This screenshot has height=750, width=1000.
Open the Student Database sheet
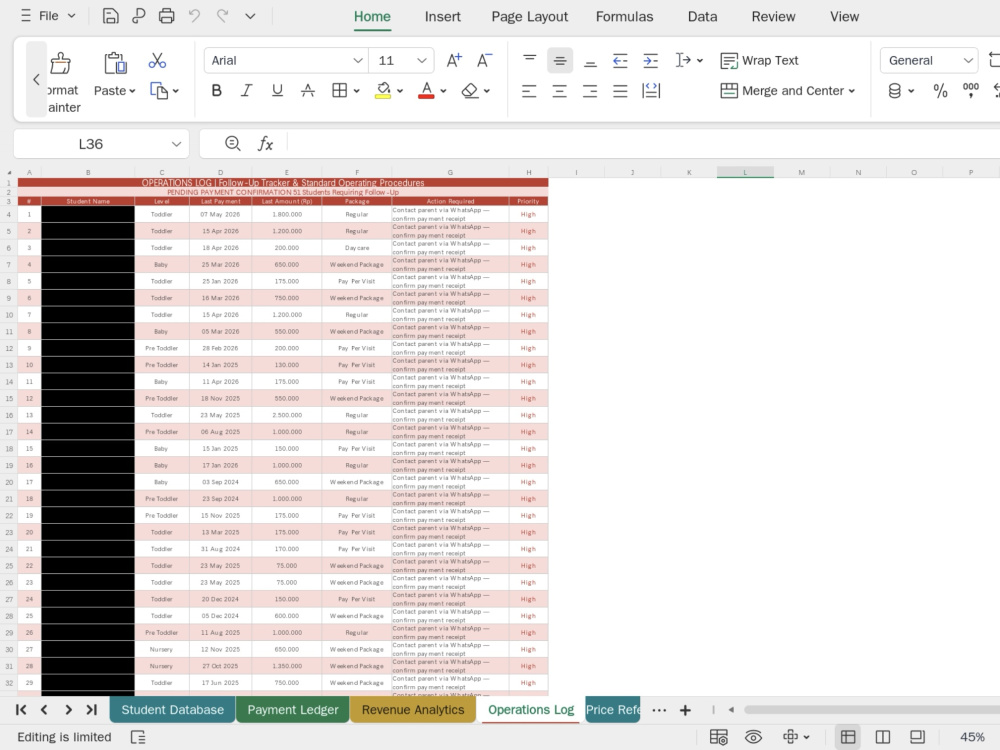pyautogui.click(x=172, y=710)
